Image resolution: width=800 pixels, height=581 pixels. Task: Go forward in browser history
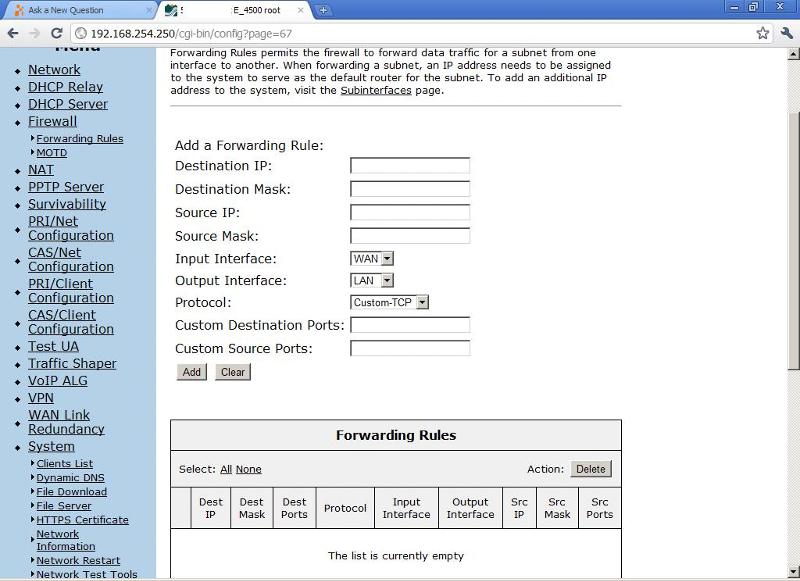pyautogui.click(x=35, y=34)
